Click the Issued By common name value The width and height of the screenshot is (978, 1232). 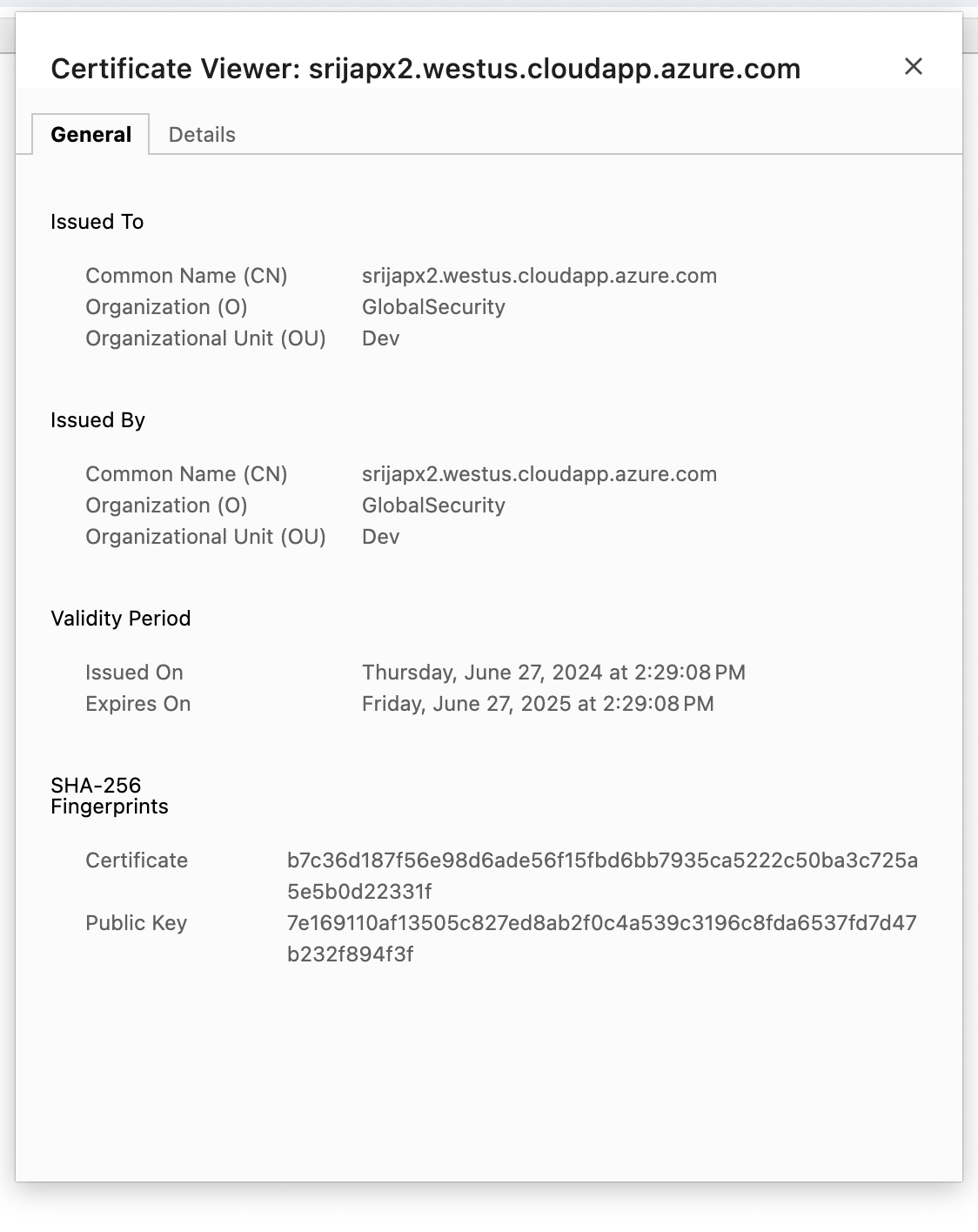[x=539, y=474]
